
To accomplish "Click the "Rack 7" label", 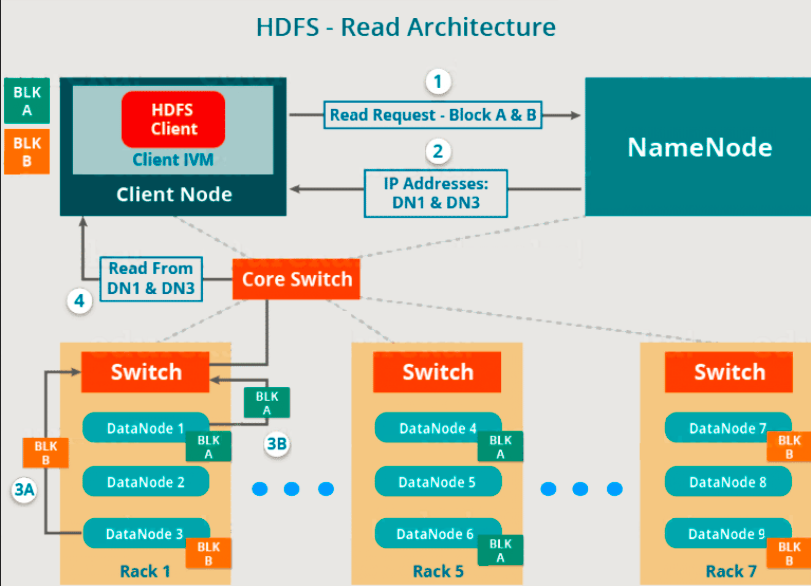I will [x=731, y=572].
